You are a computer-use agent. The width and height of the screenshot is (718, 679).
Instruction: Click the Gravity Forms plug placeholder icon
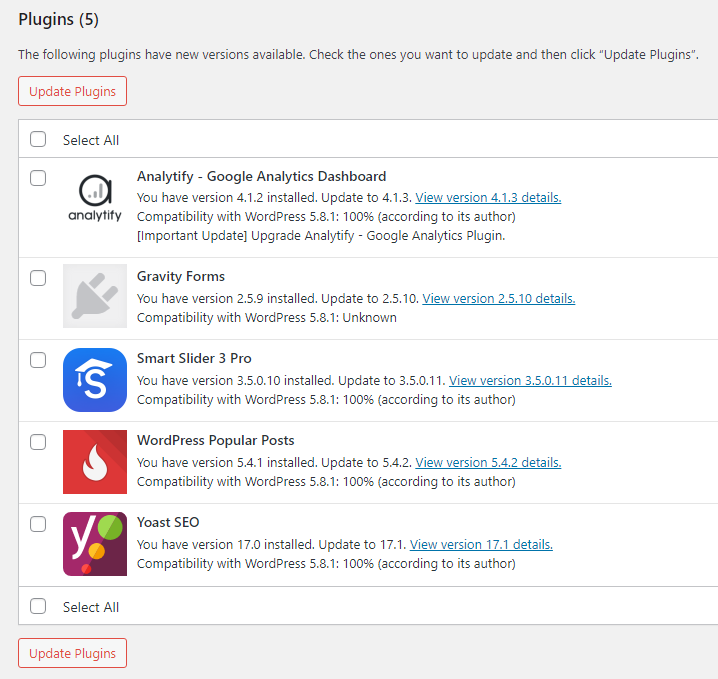tap(95, 296)
